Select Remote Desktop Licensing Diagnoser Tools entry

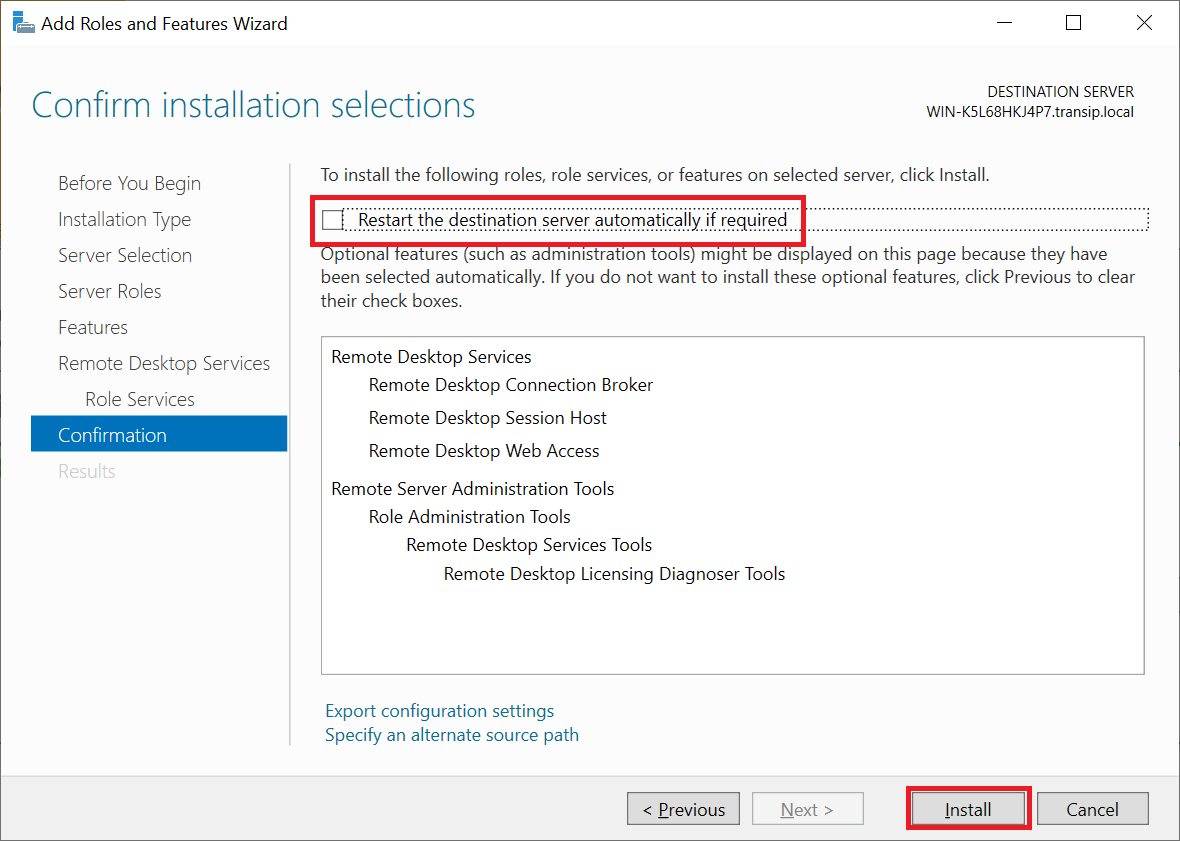click(614, 574)
